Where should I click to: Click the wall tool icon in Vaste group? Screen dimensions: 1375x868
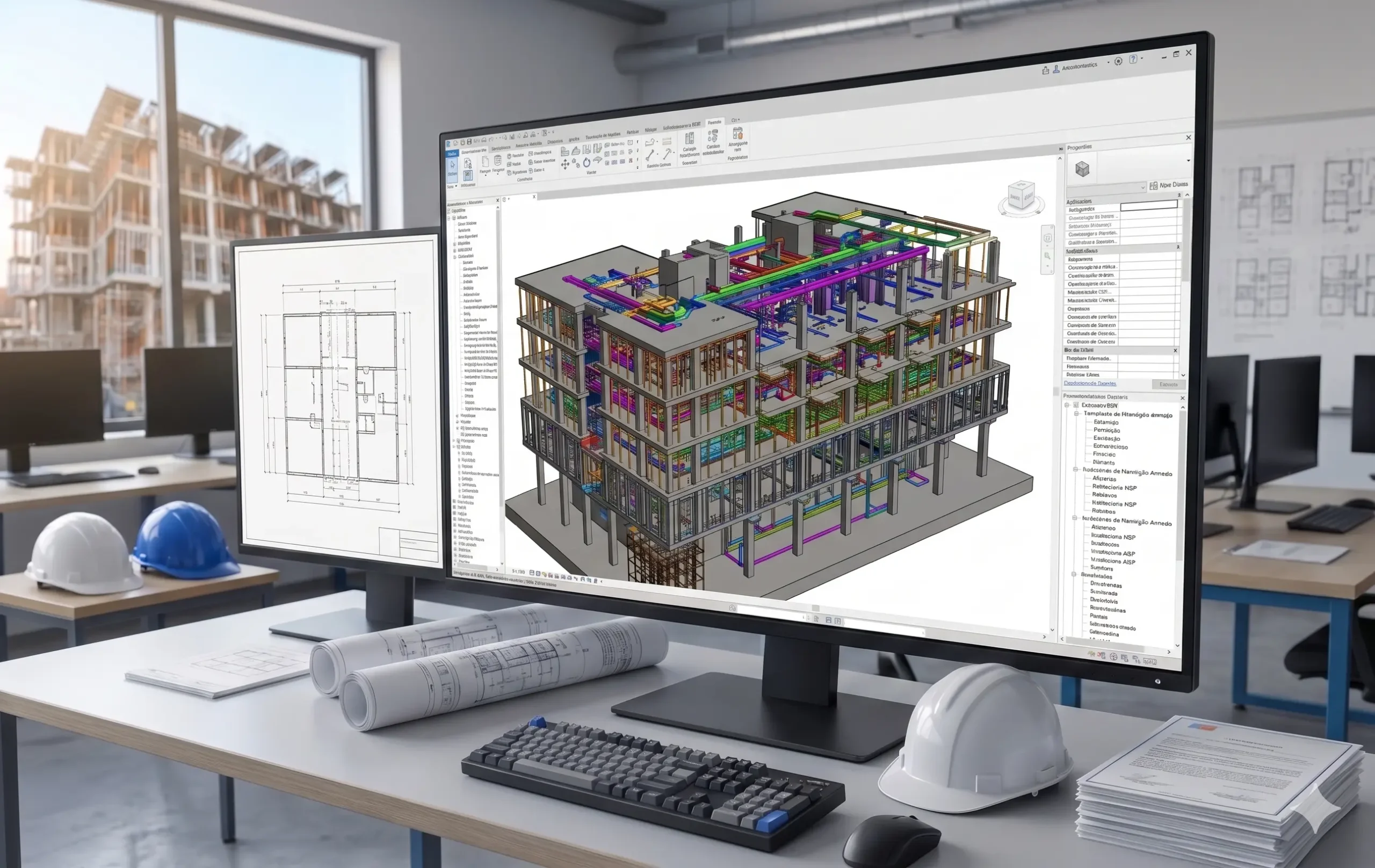(565, 151)
